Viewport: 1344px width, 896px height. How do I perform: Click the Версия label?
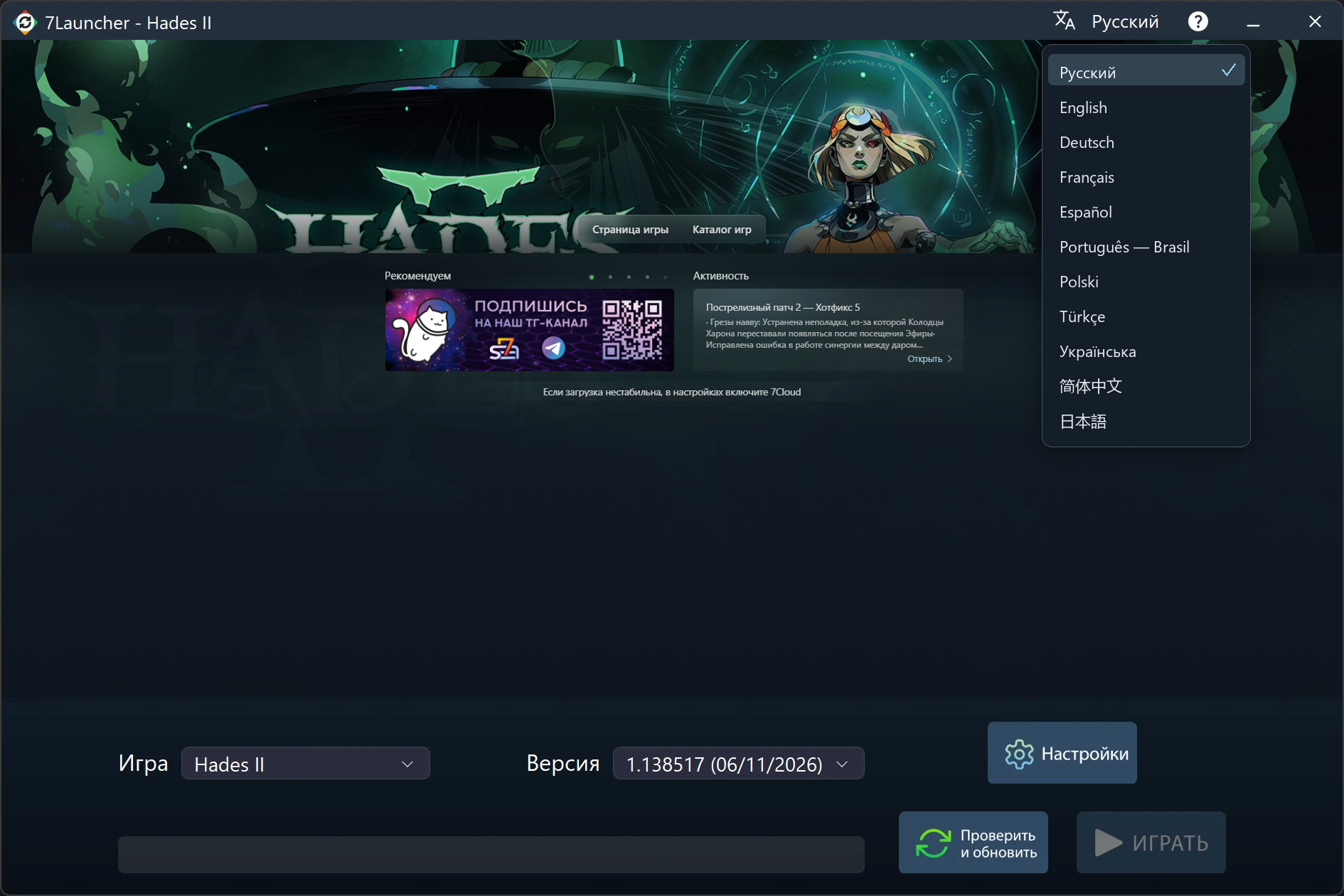(563, 763)
